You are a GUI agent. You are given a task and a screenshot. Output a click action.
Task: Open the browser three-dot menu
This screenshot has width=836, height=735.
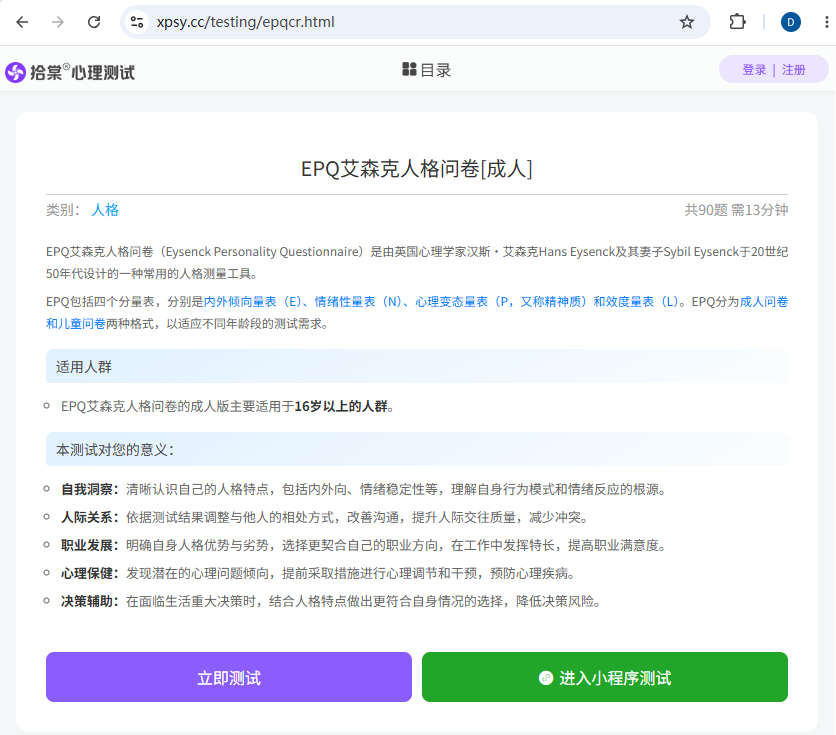[x=826, y=22]
